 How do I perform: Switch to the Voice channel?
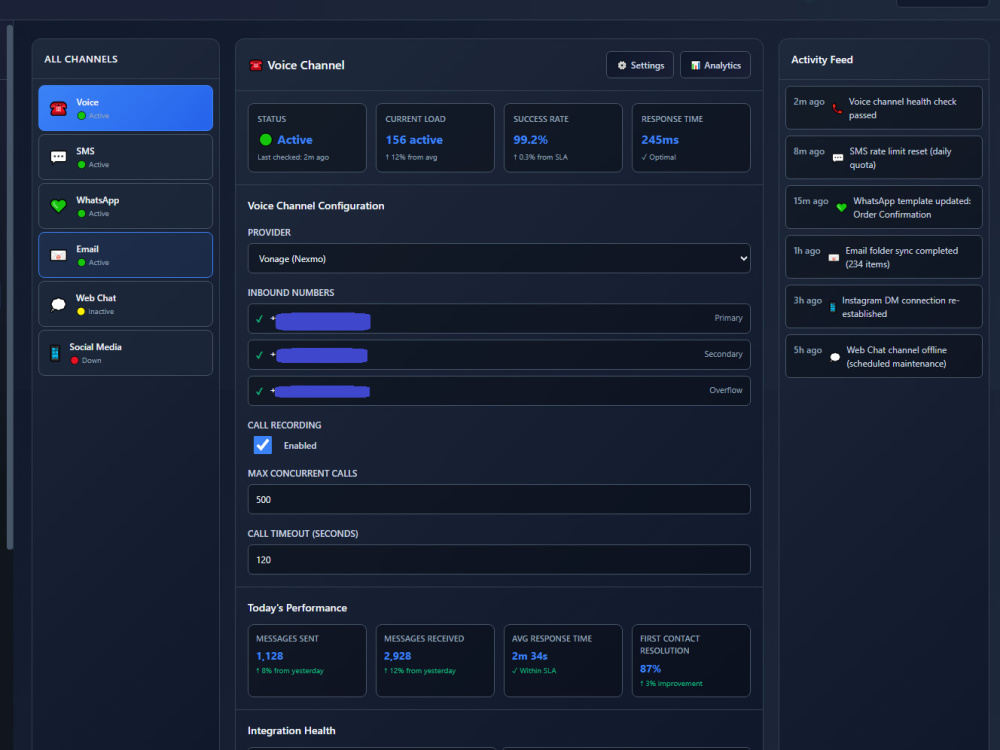click(126, 108)
